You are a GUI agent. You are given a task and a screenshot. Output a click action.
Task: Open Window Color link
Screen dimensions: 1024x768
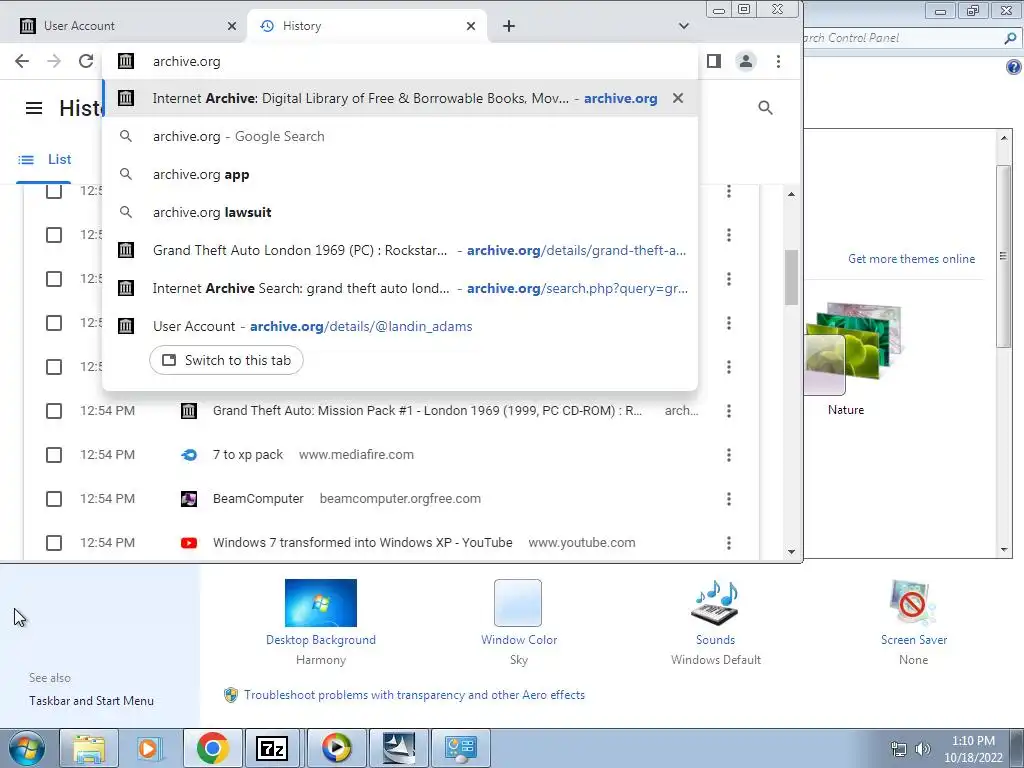pyautogui.click(x=519, y=640)
